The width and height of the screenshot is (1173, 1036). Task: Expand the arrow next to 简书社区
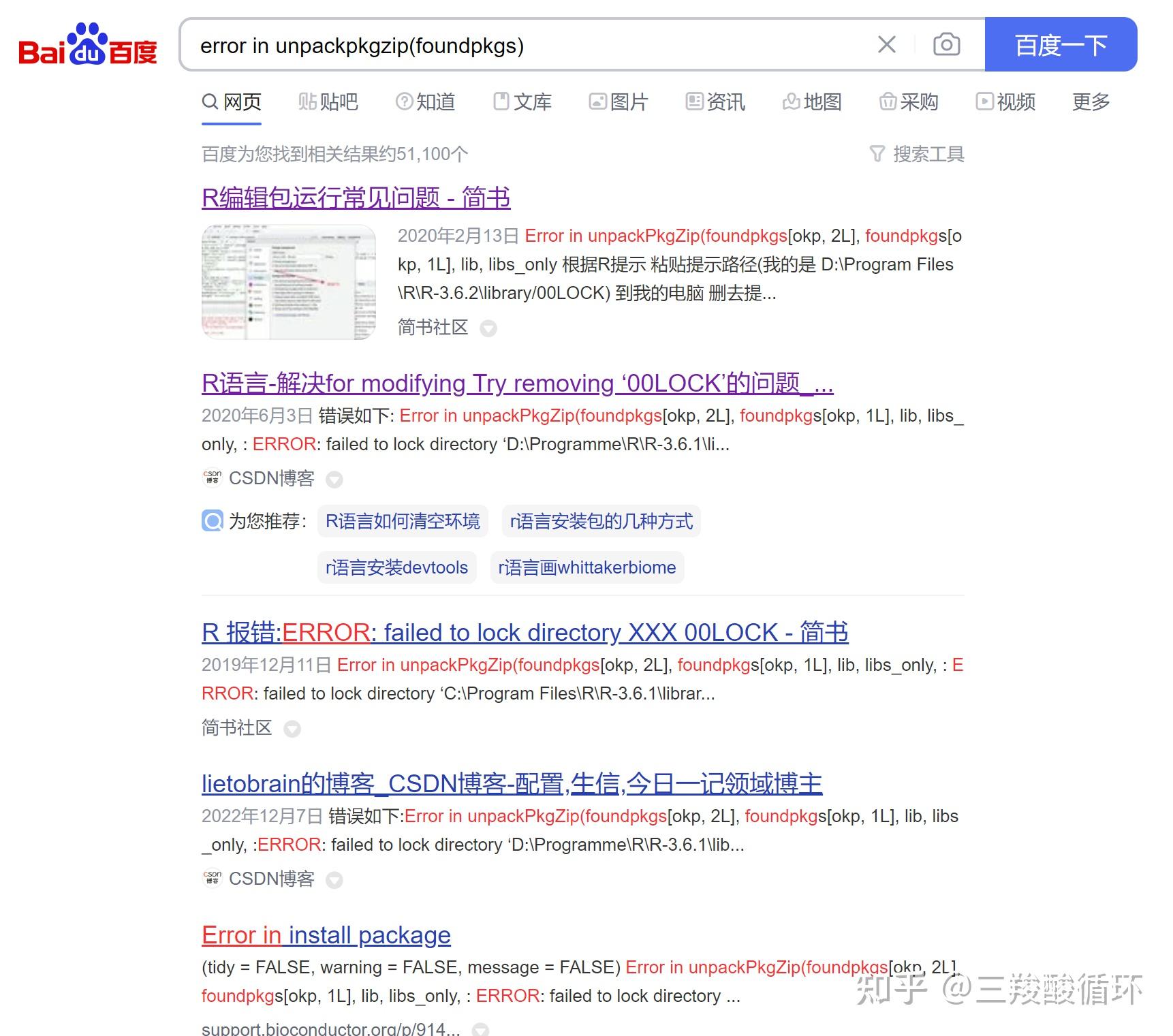tap(488, 328)
